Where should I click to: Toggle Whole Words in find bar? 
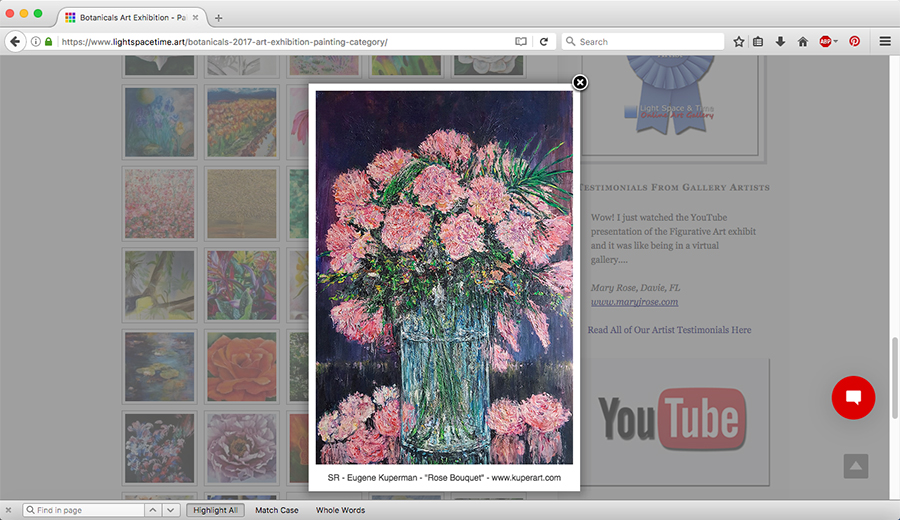point(340,510)
